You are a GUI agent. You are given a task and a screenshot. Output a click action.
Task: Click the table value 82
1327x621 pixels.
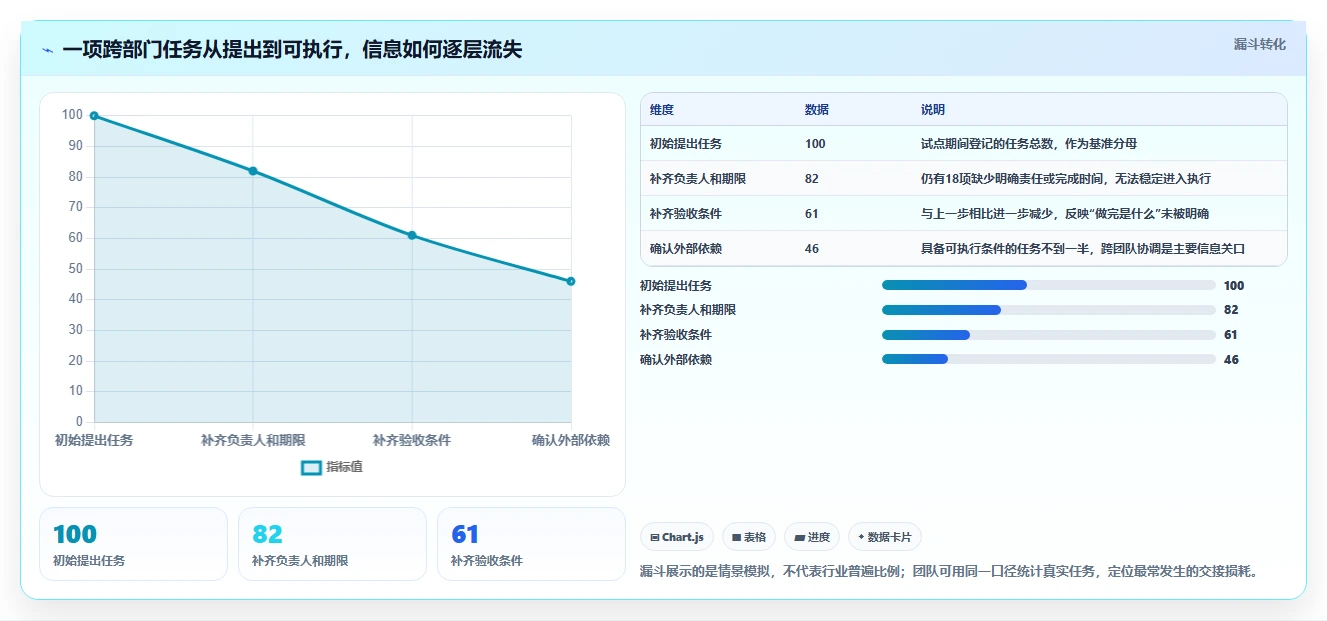tap(812, 179)
